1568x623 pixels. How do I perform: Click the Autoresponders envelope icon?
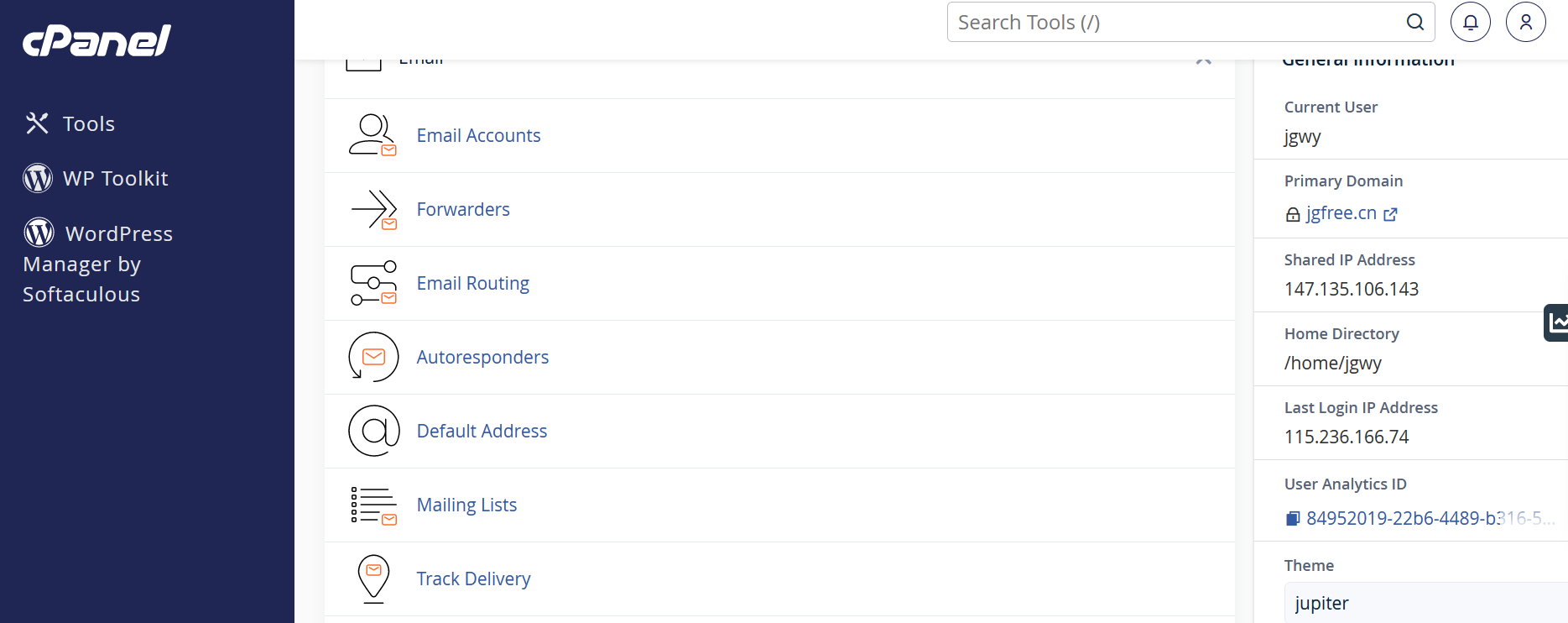point(373,357)
